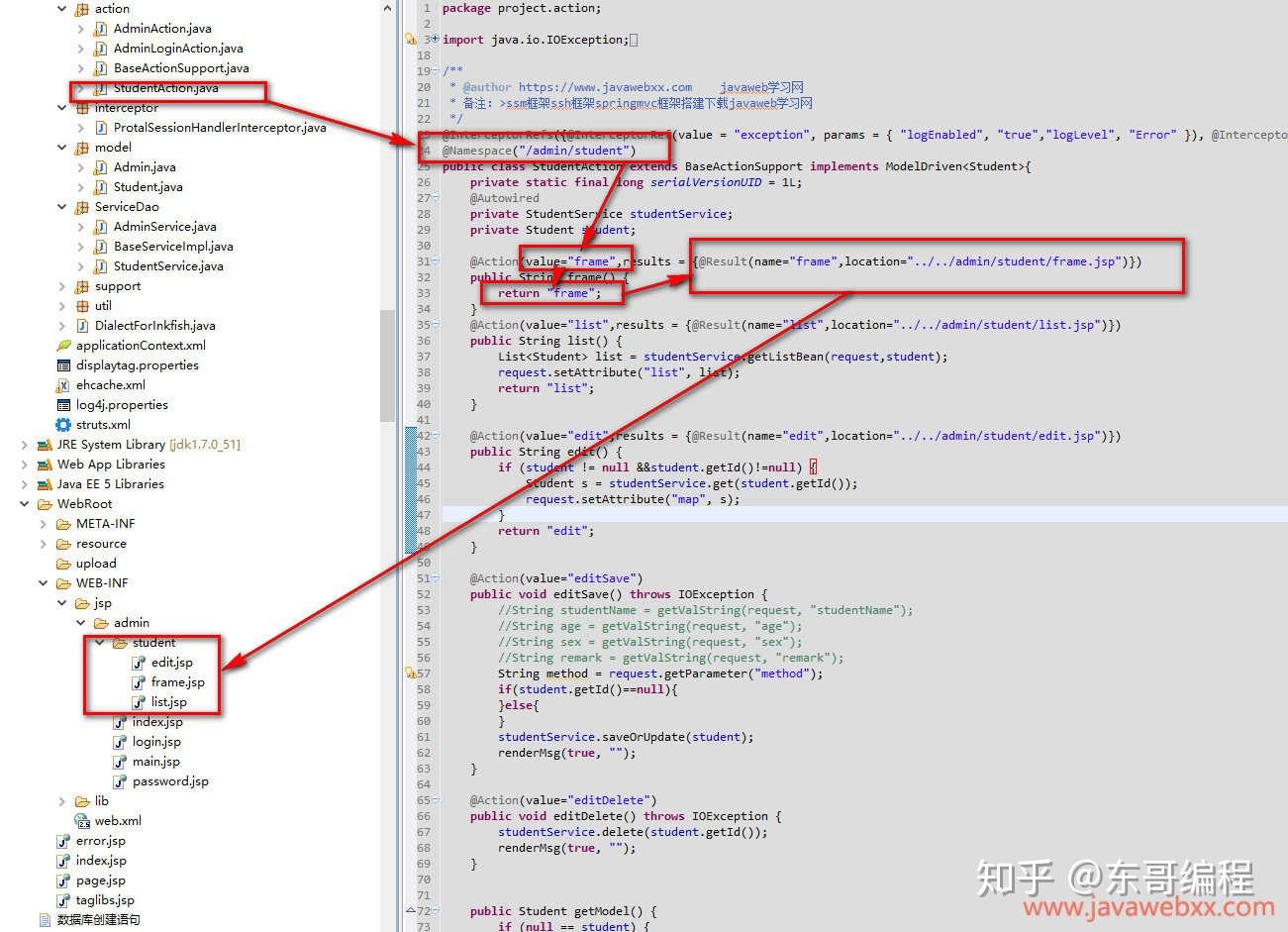Screen dimensions: 1288x932
Task: Click the META-INF folder icon
Action: (x=63, y=524)
